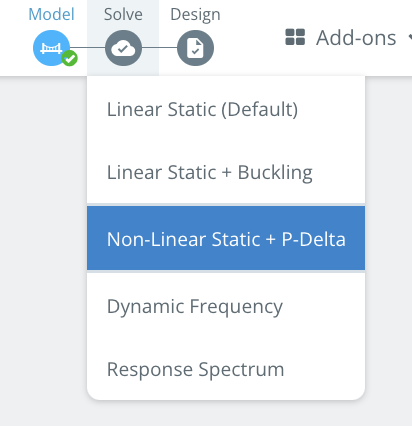This screenshot has height=426, width=412.
Task: Select the Solve step label
Action: coord(123,14)
